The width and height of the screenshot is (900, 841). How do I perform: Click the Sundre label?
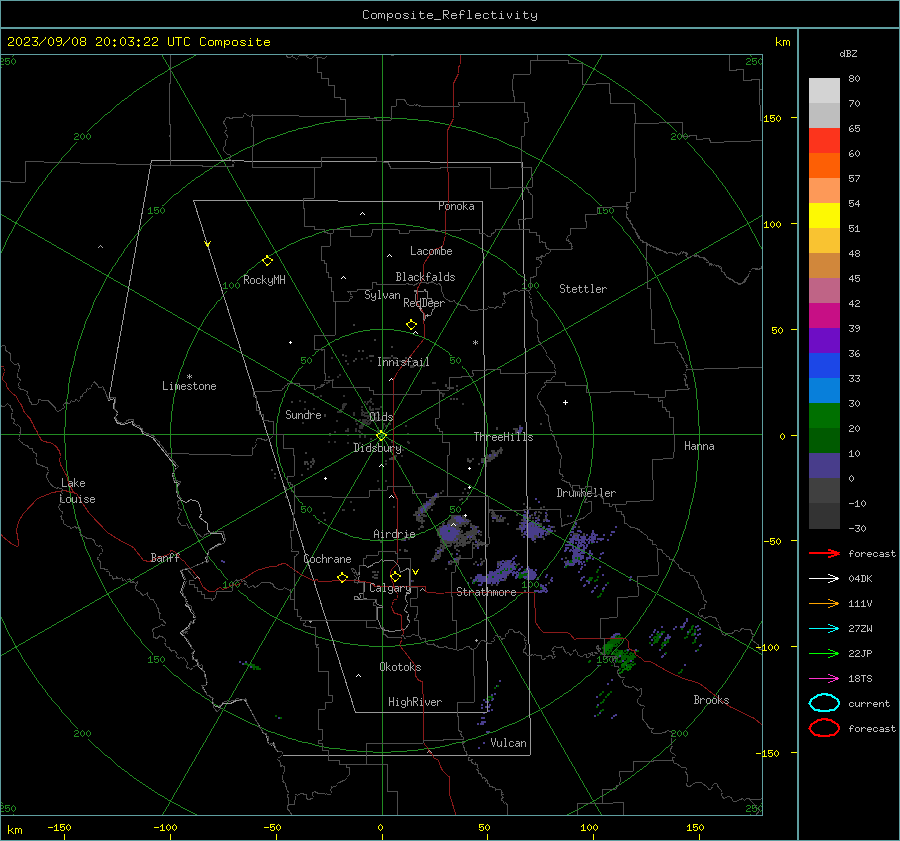[303, 415]
